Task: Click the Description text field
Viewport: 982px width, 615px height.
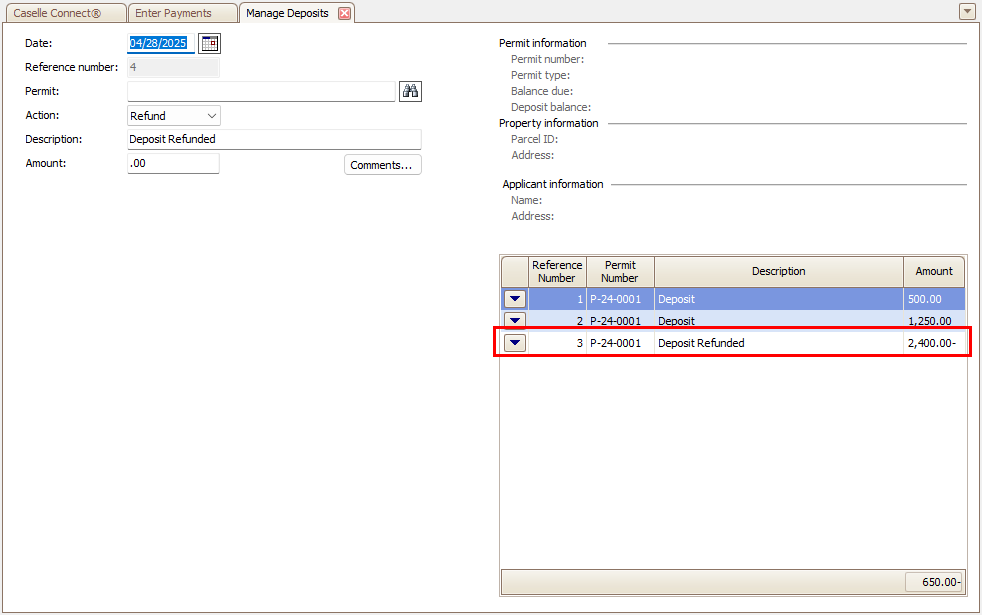Action: [x=274, y=139]
